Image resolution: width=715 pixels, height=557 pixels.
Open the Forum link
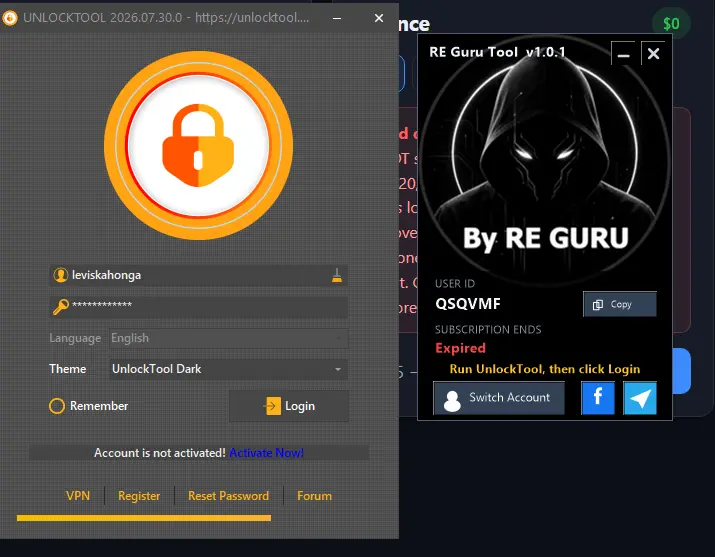point(315,495)
